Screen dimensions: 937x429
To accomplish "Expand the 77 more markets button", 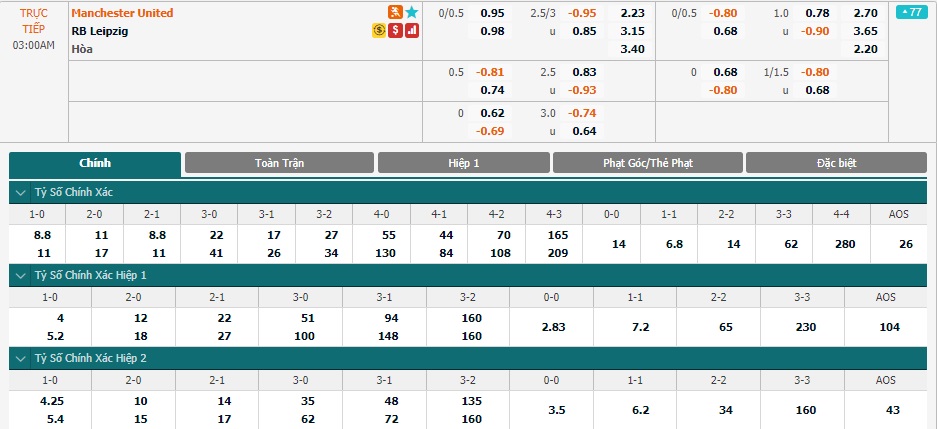I will (912, 13).
